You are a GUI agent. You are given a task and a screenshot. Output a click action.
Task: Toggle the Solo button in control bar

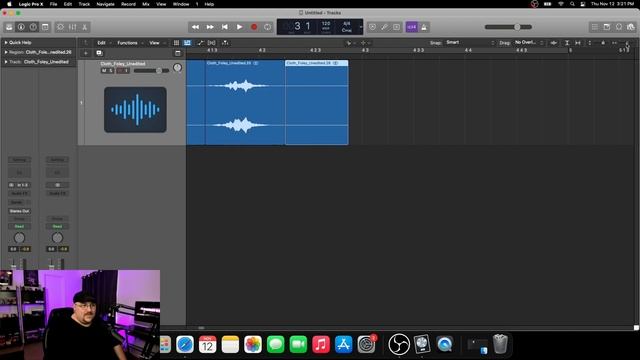[396, 27]
